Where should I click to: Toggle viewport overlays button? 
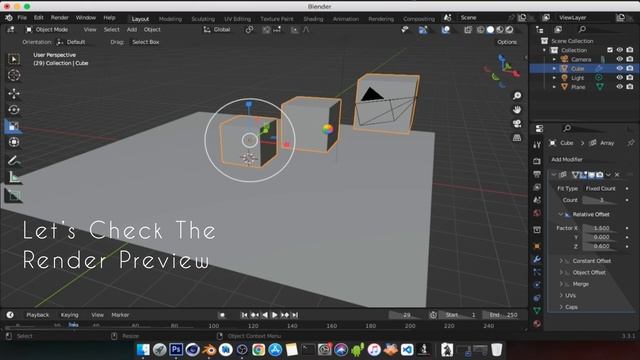[445, 29]
